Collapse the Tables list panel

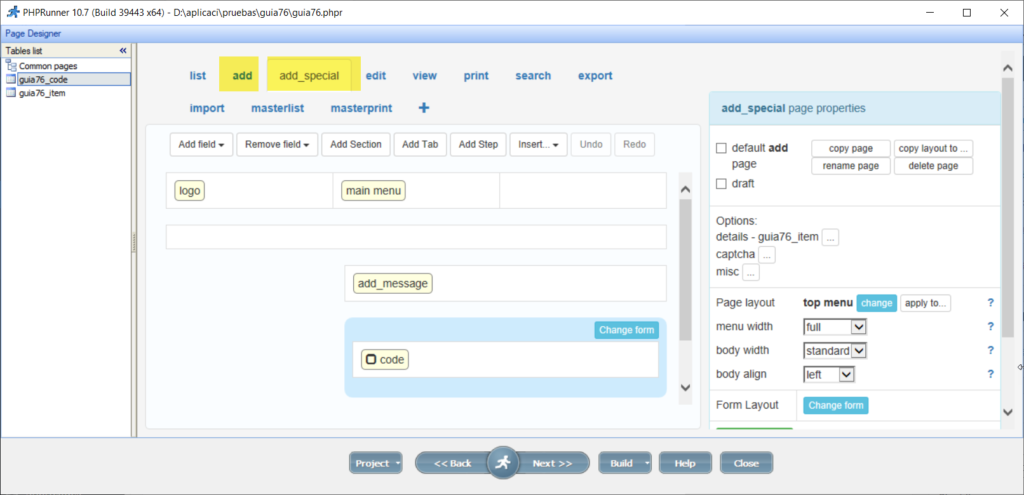point(123,50)
